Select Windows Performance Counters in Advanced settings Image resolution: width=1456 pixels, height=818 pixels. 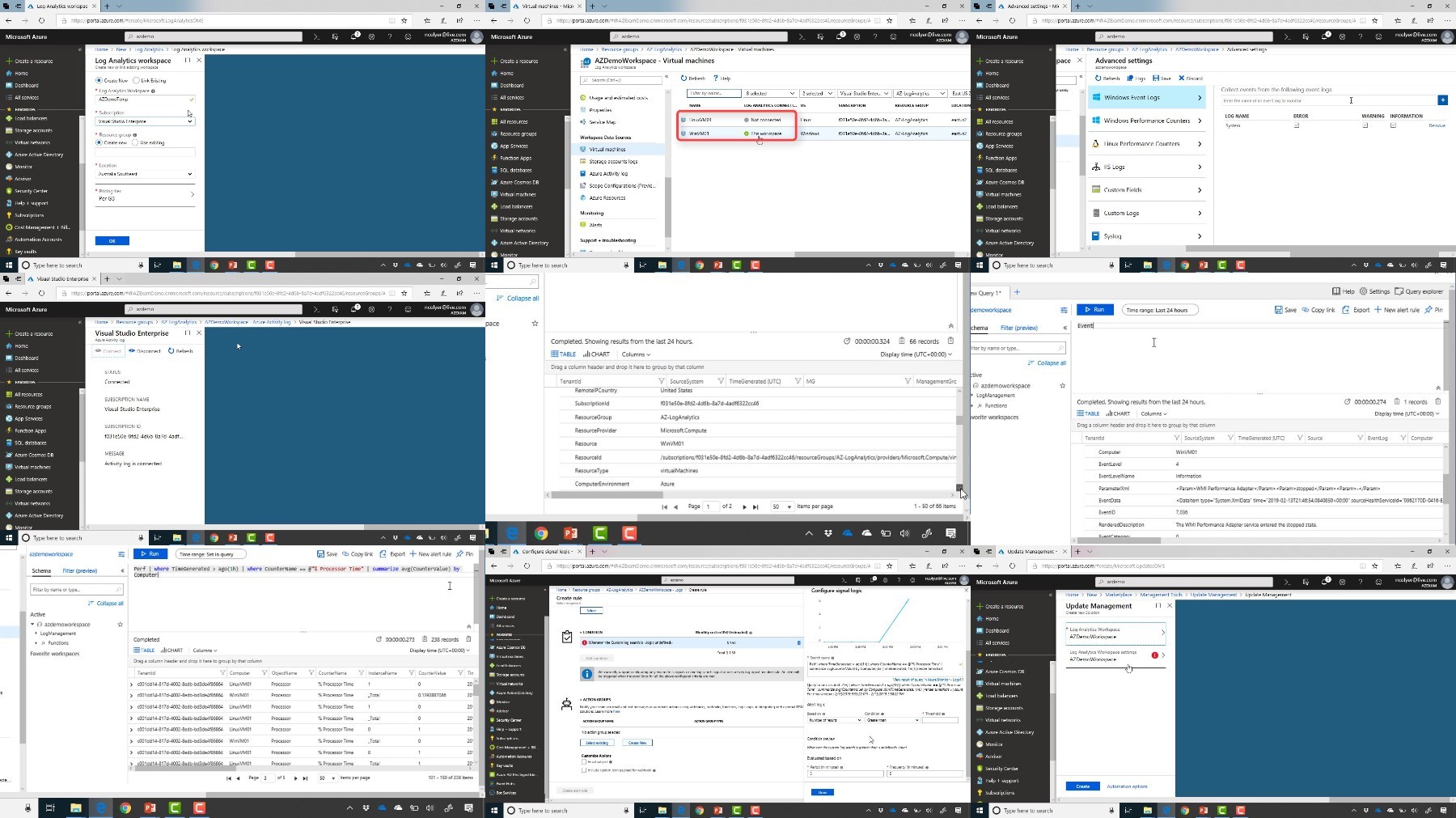[1147, 121]
